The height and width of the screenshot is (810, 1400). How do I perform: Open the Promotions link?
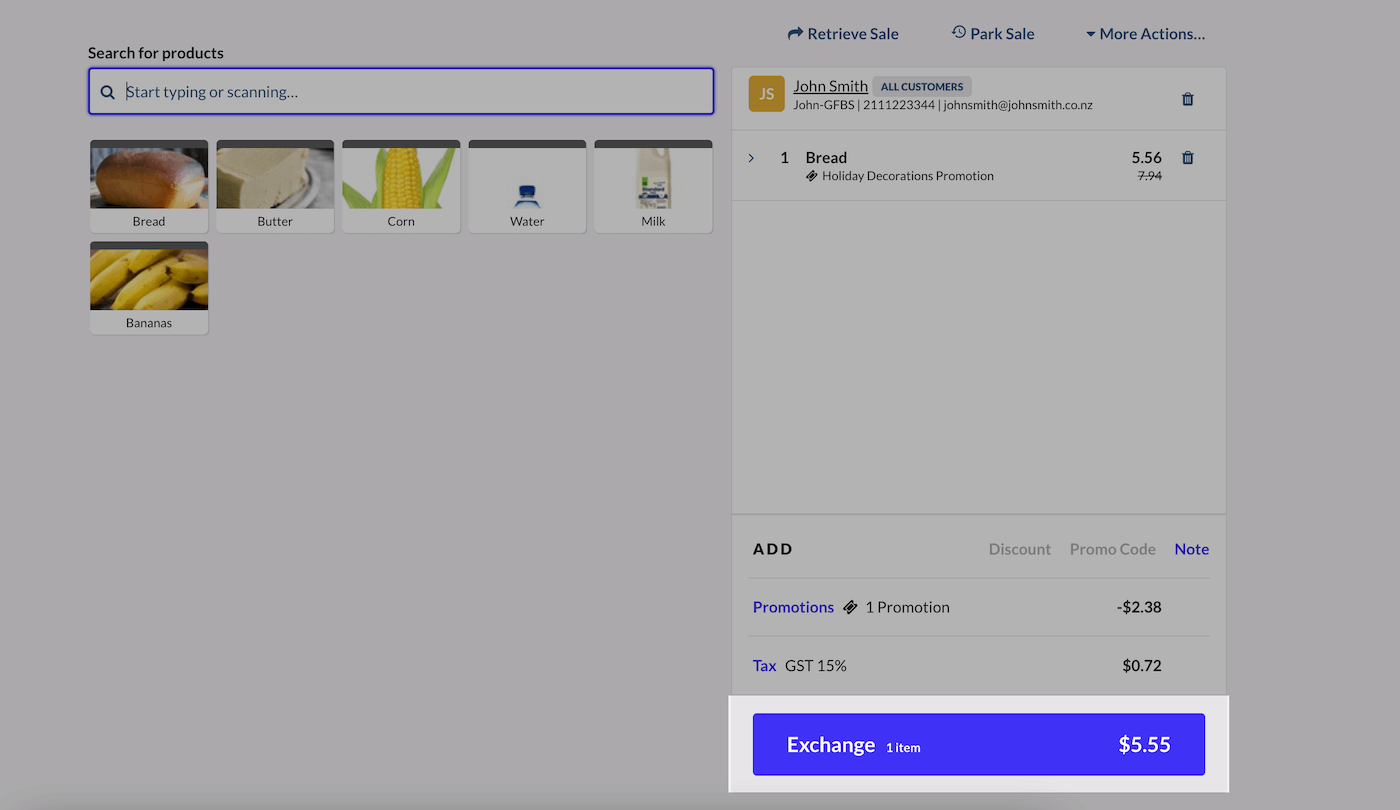coord(793,606)
